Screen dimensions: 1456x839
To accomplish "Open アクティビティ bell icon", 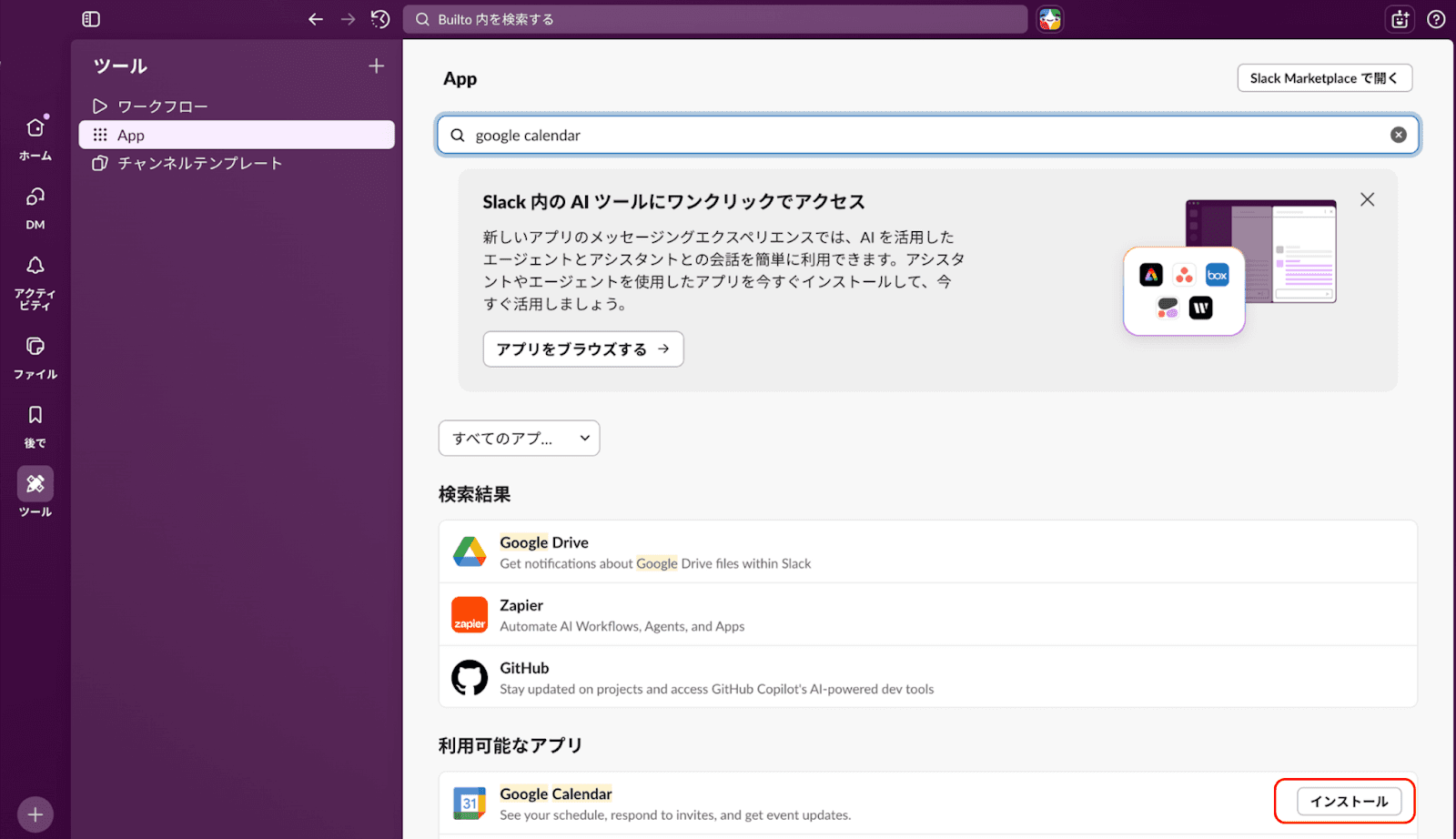I will coord(35,282).
